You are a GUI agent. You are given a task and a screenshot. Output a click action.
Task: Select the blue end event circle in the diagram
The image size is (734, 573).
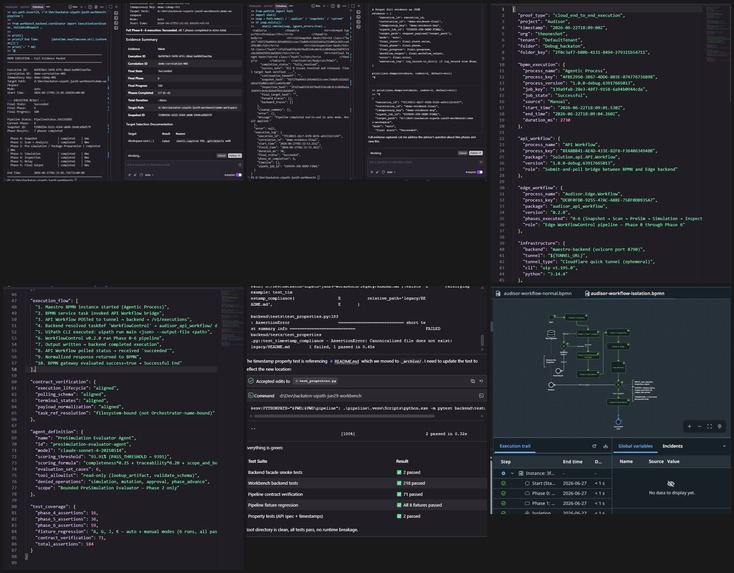(618, 422)
